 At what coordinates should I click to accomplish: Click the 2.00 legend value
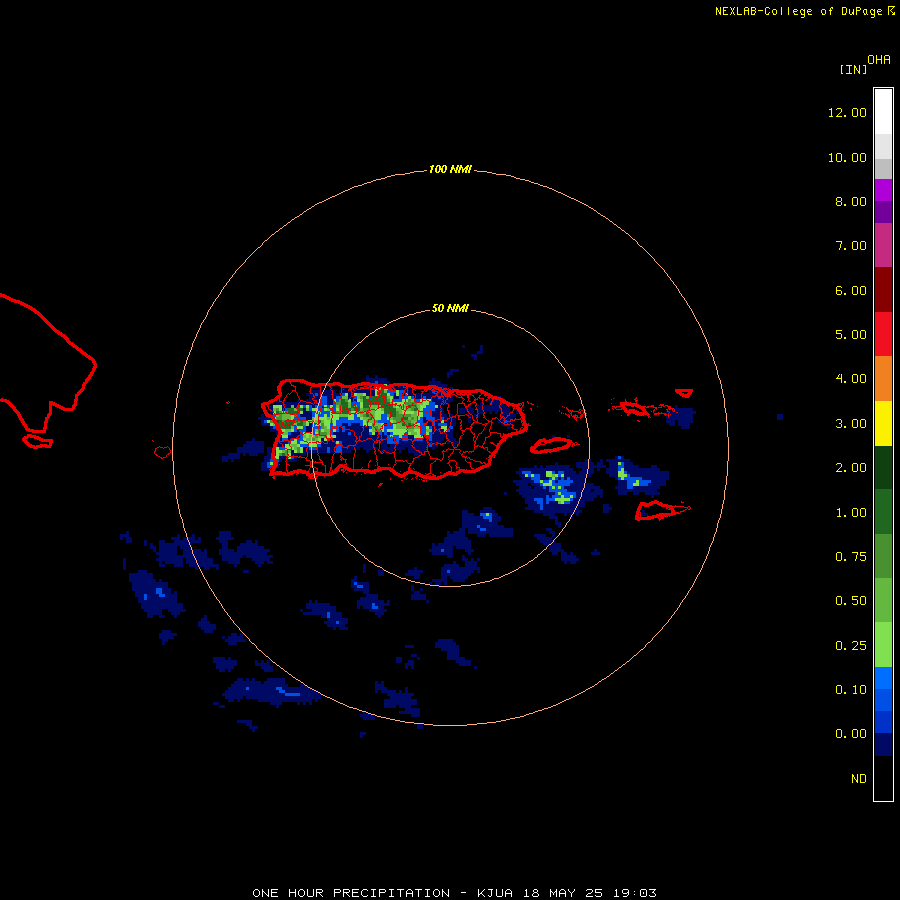point(851,468)
